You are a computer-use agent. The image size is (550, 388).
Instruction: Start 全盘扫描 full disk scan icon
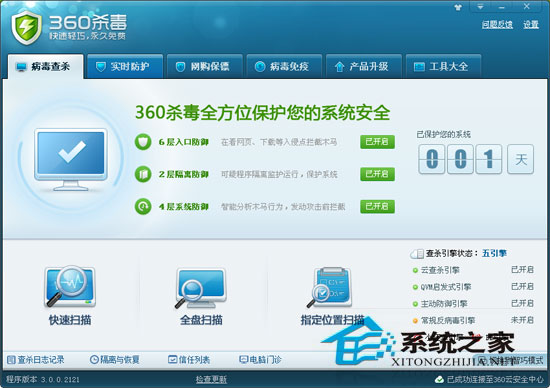[x=201, y=288]
